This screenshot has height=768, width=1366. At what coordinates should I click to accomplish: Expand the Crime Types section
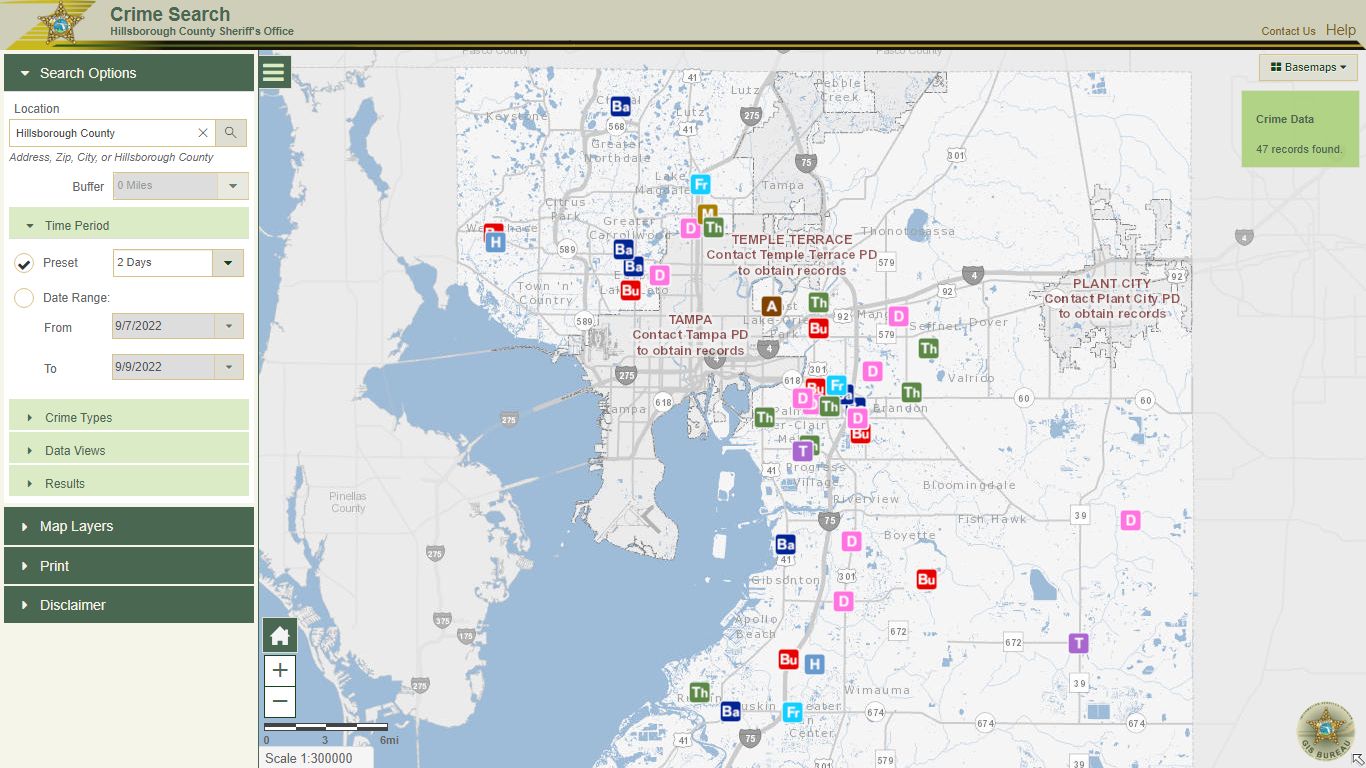pyautogui.click(x=129, y=417)
